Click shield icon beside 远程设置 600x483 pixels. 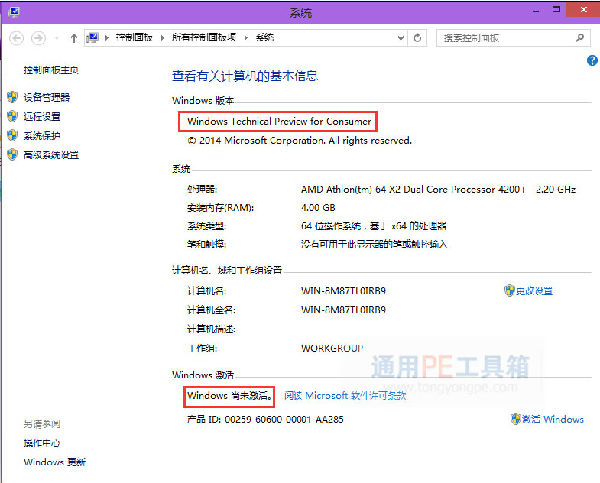(13, 116)
